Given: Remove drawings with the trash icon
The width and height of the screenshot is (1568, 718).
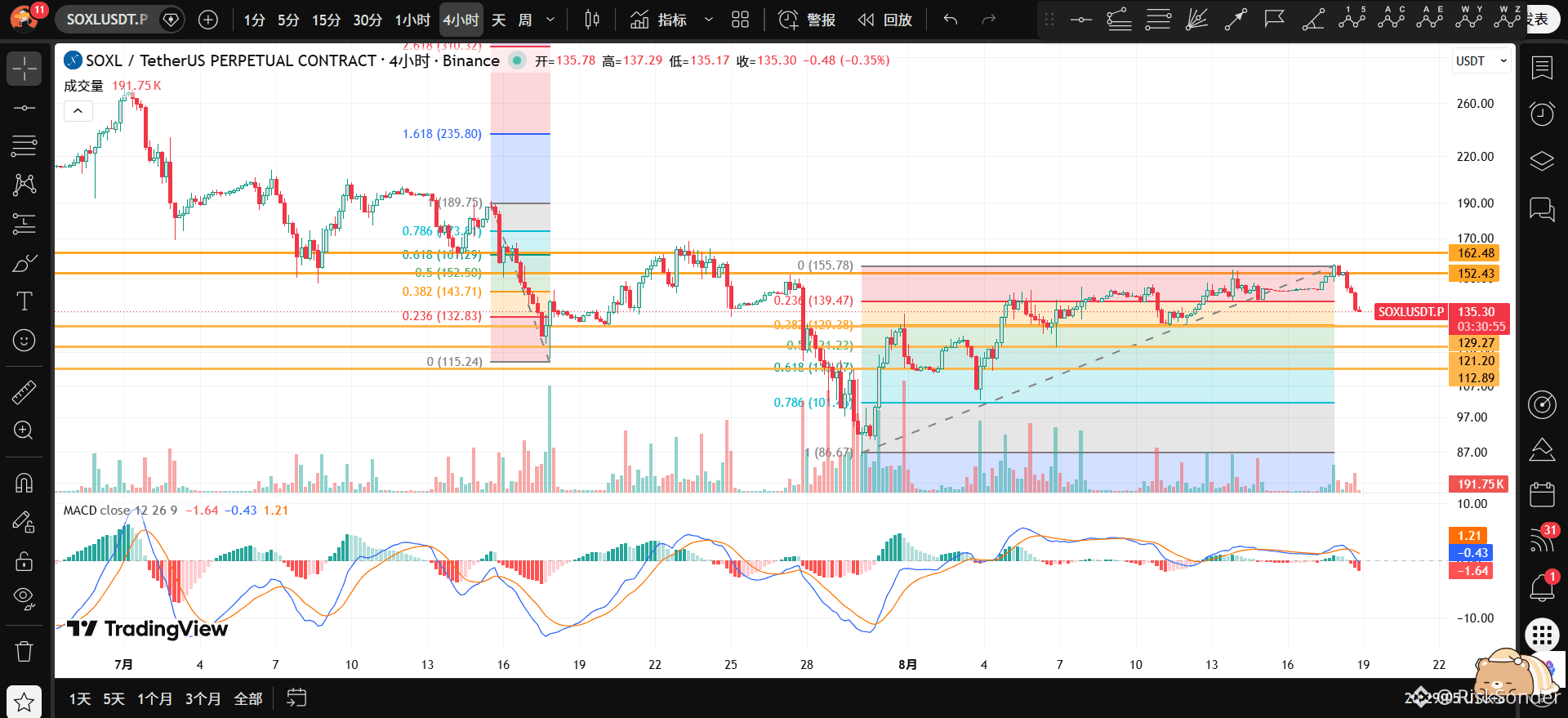Looking at the screenshot, I should point(24,651).
